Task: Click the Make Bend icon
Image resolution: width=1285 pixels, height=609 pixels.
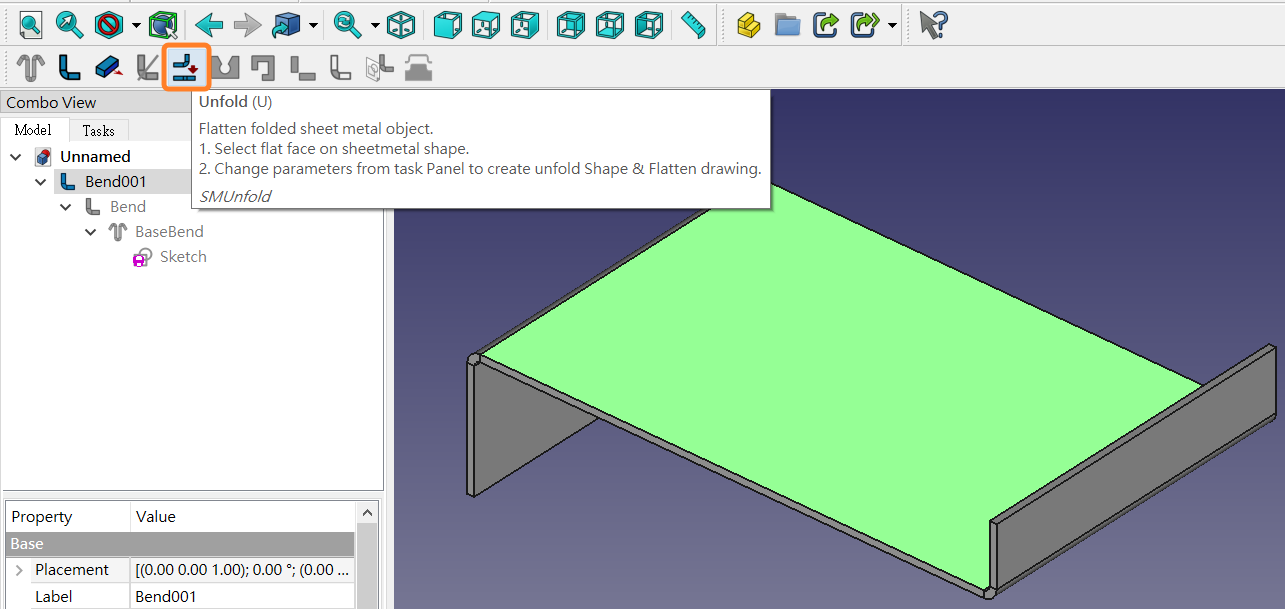Action: (340, 68)
